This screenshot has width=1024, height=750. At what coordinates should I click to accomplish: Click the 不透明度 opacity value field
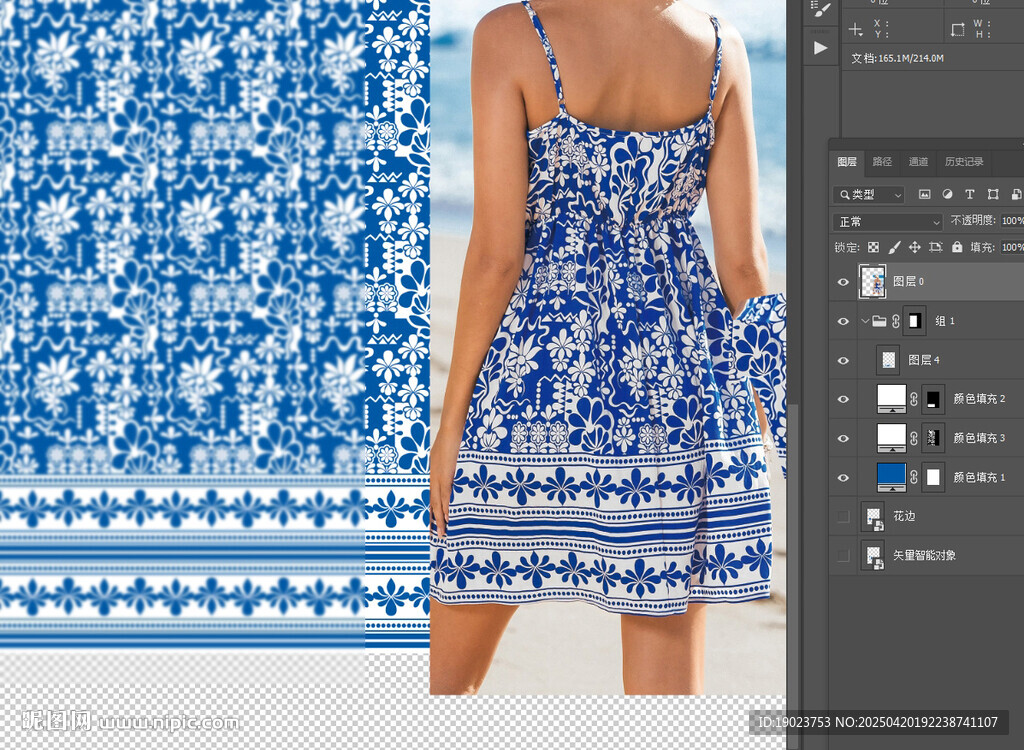1012,221
